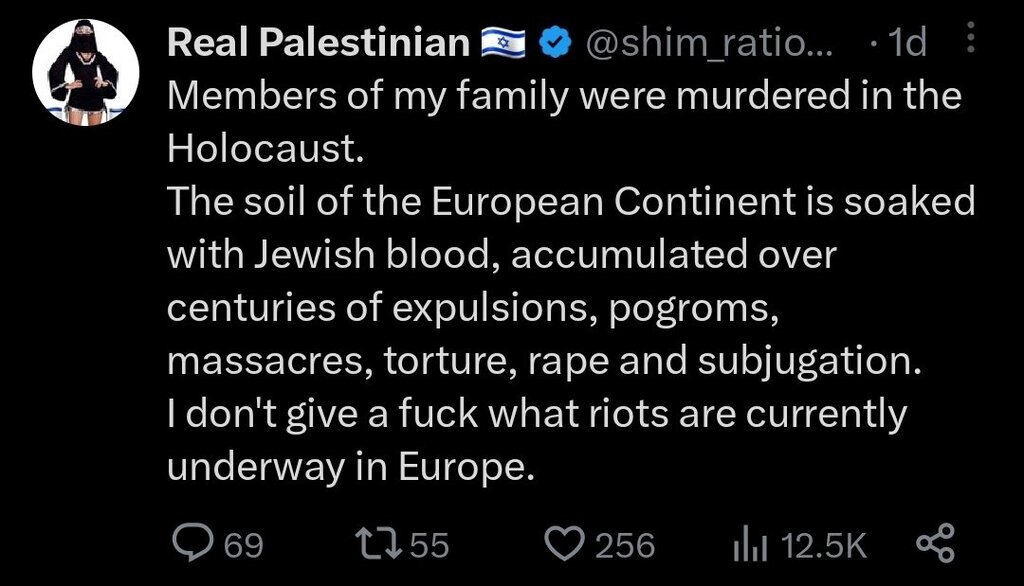Click the 69 replies count
The height and width of the screenshot is (586, 1024).
[244, 545]
